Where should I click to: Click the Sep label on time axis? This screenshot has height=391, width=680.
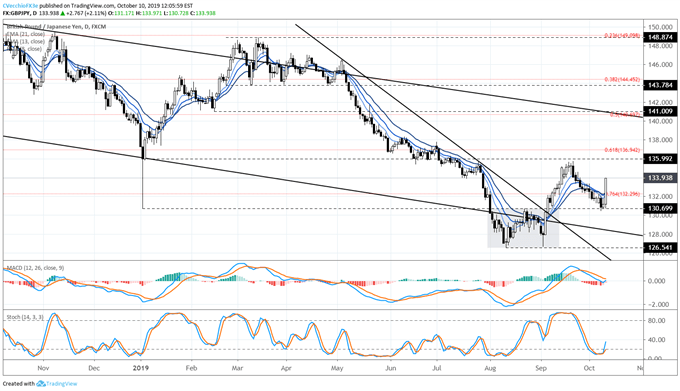click(541, 368)
